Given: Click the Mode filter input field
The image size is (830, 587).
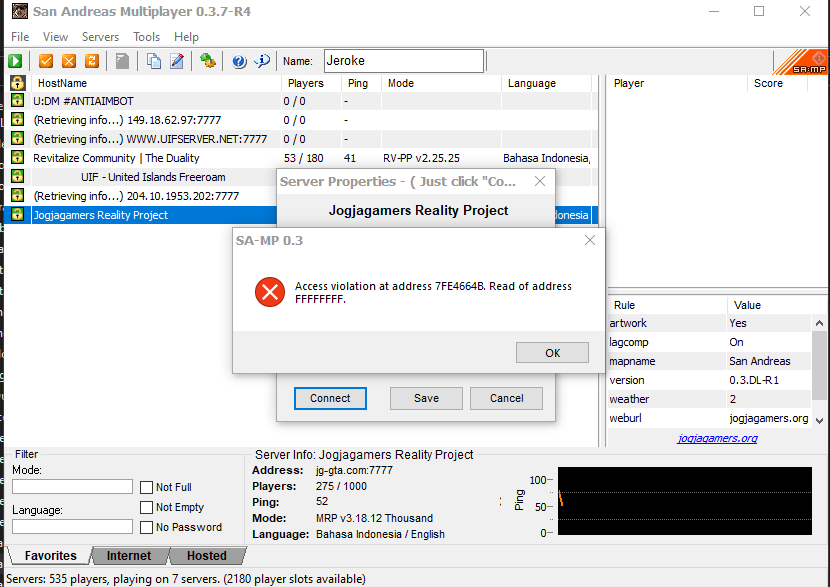Looking at the screenshot, I should point(73,486).
